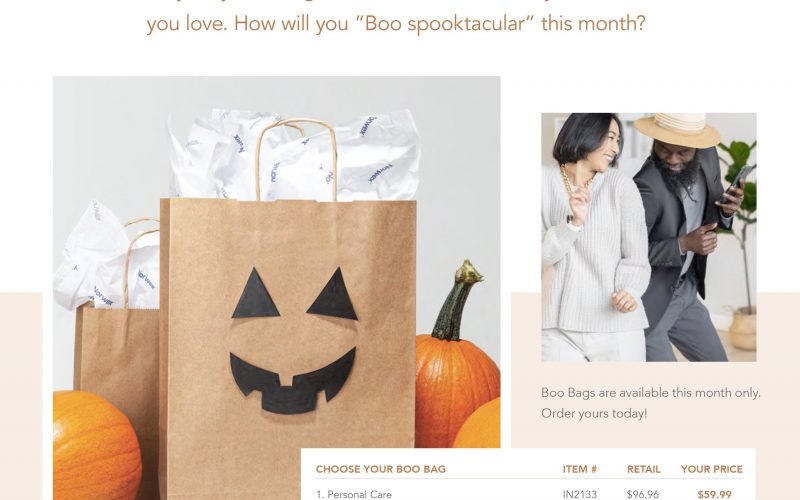The height and width of the screenshot is (500, 800).
Task: Click the black triangle right eye on bag
Action: (333, 294)
